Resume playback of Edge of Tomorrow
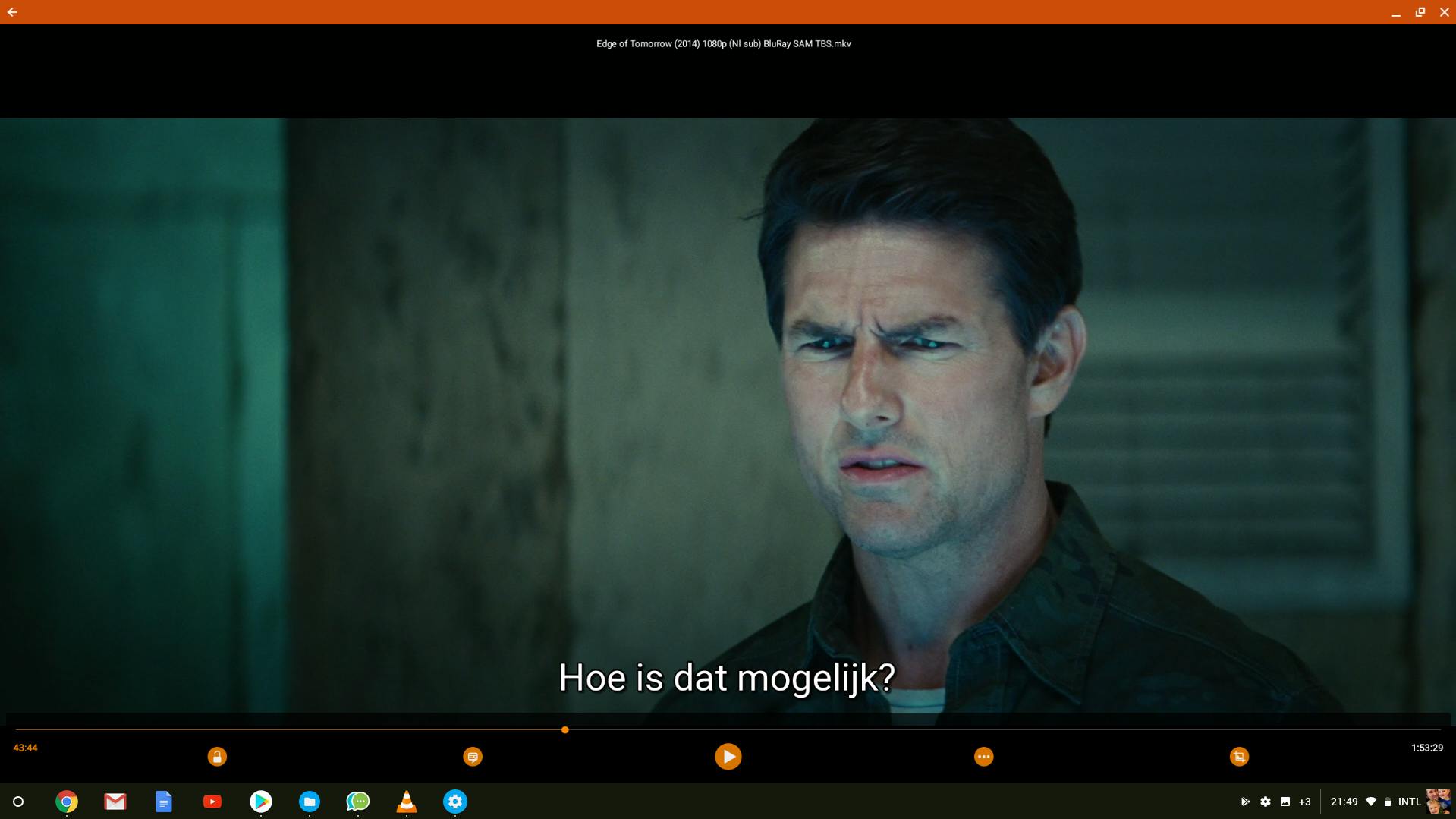 coord(728,756)
